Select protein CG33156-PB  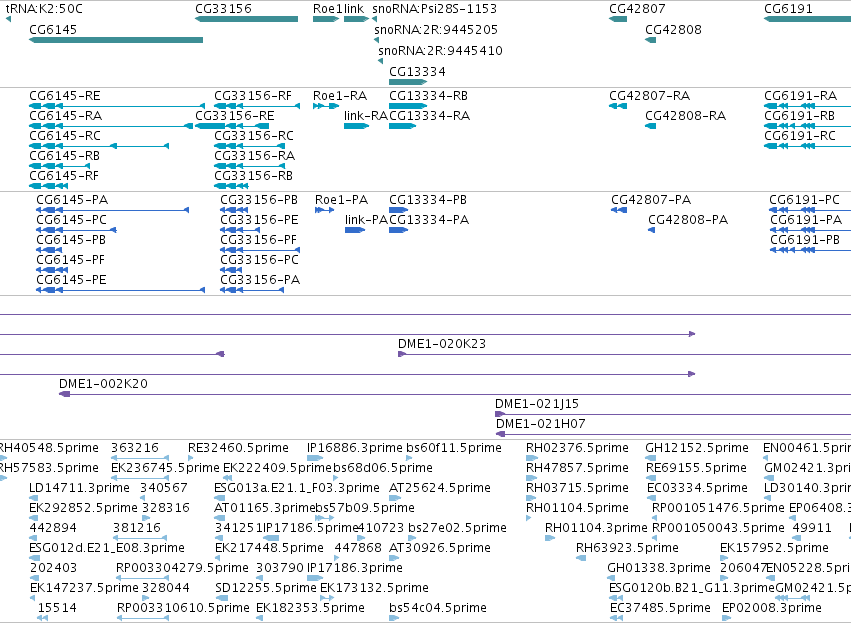(x=234, y=210)
